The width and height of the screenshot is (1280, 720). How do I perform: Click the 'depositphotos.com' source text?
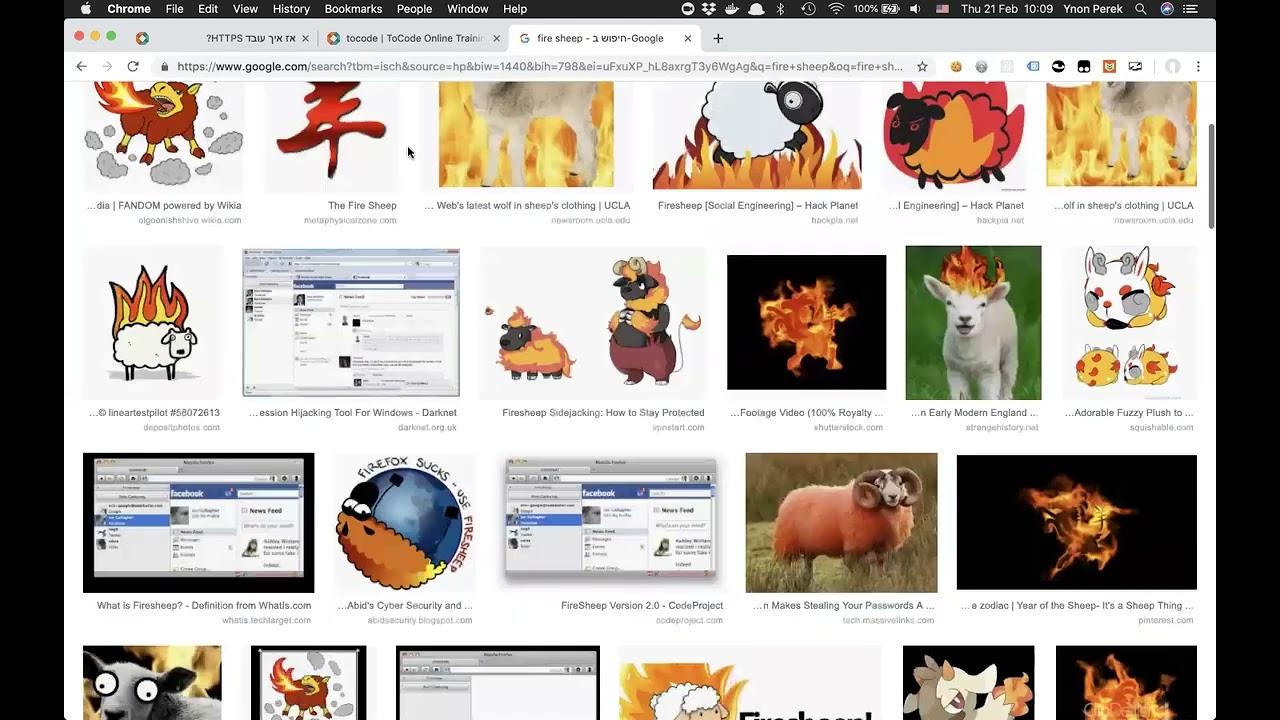click(182, 427)
